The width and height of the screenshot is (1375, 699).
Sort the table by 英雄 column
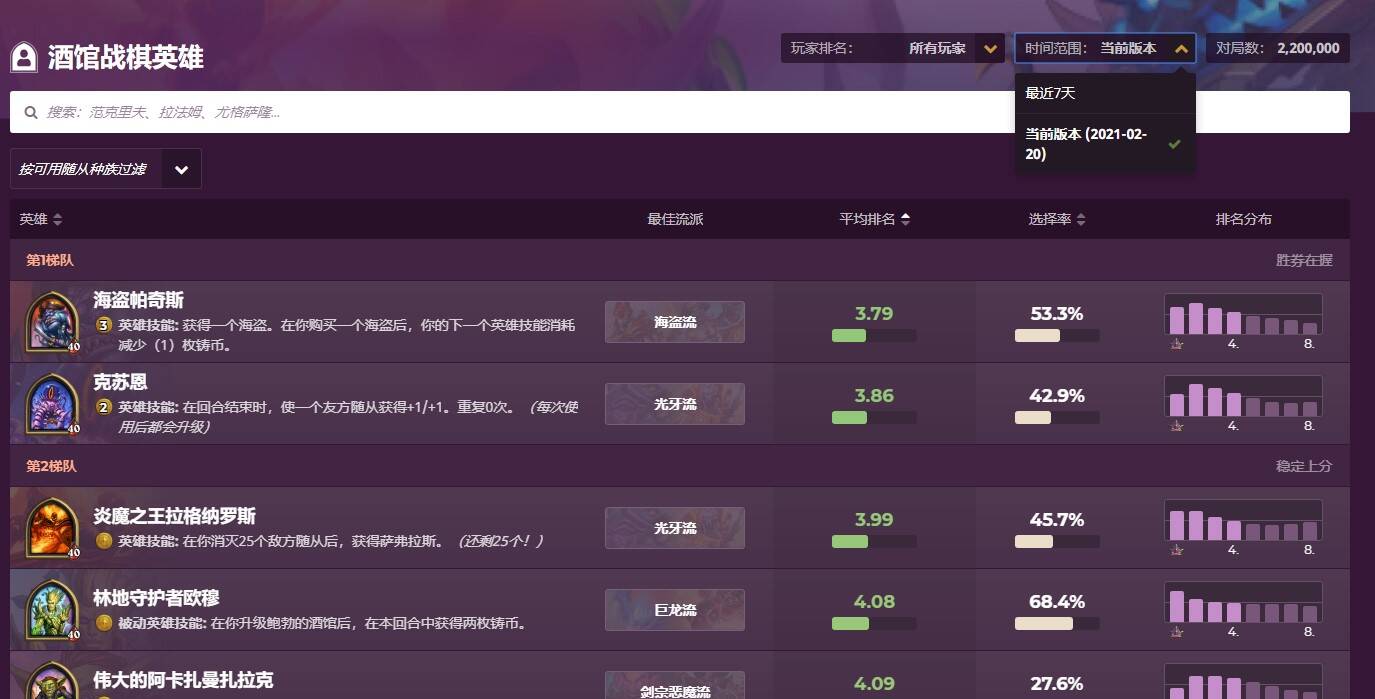40,219
